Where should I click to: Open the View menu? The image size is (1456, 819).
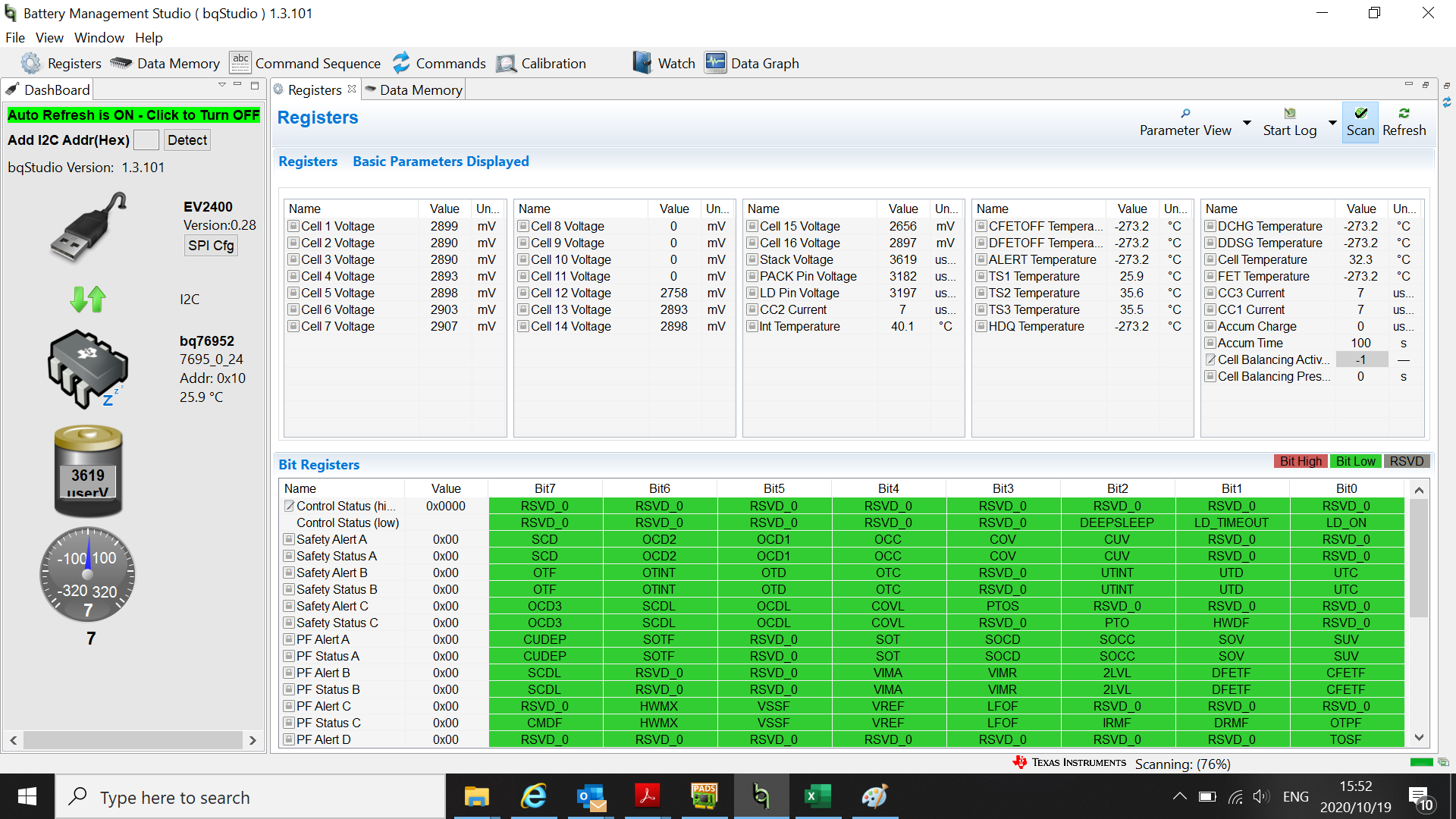(x=49, y=38)
